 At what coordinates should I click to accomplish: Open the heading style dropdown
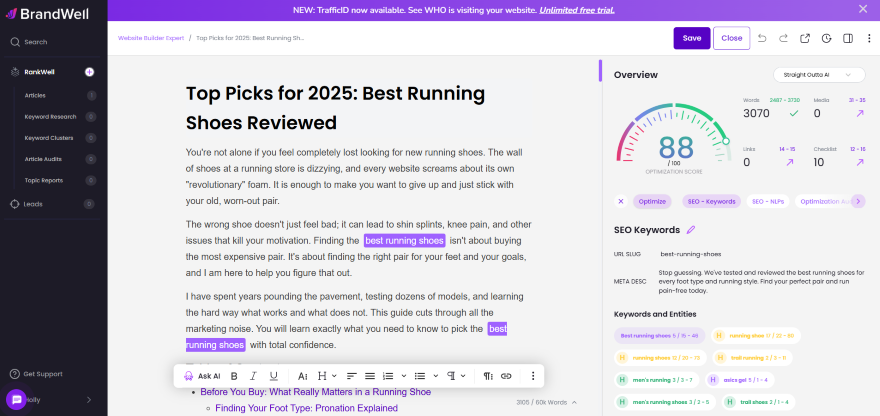(x=327, y=376)
